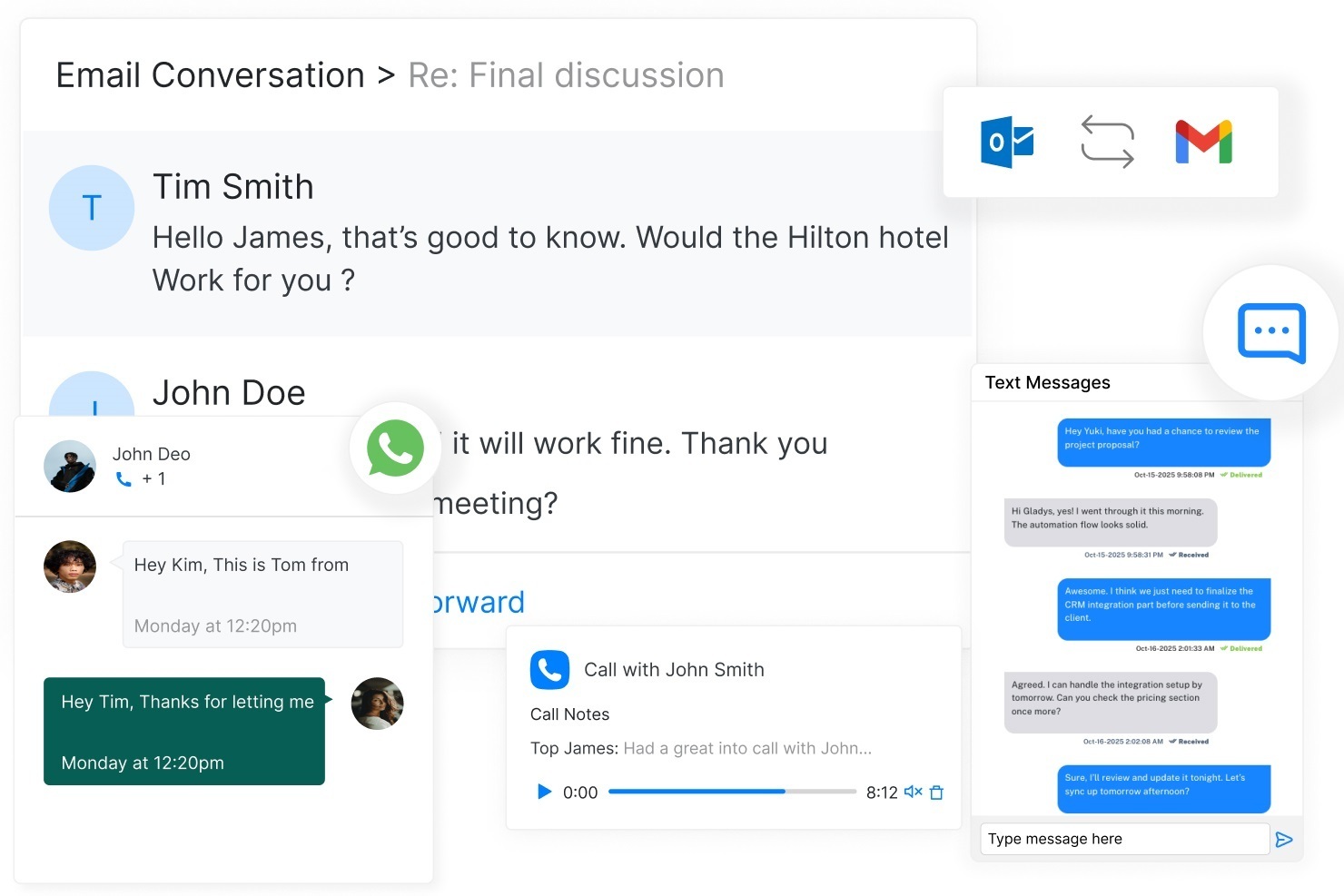Image resolution: width=1344 pixels, height=896 pixels.
Task: Select the green Hey Tim message bubble
Action: 184,731
